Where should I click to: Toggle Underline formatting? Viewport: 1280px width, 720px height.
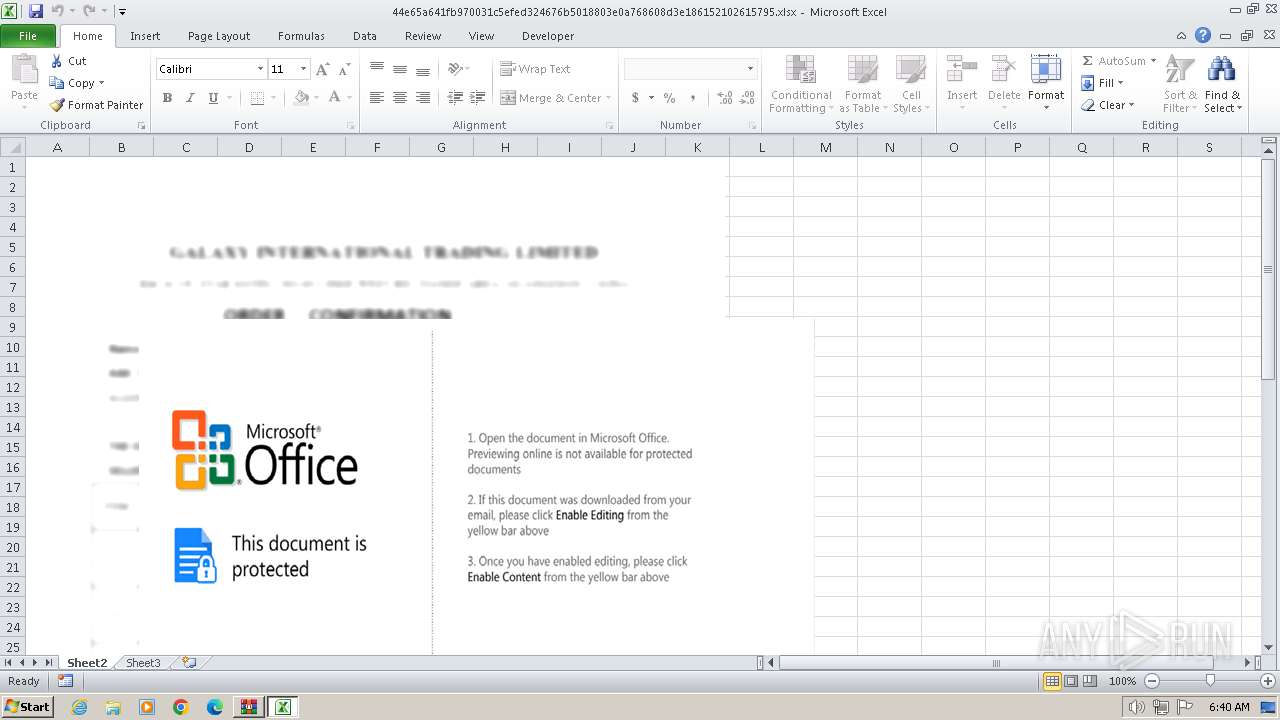[213, 98]
